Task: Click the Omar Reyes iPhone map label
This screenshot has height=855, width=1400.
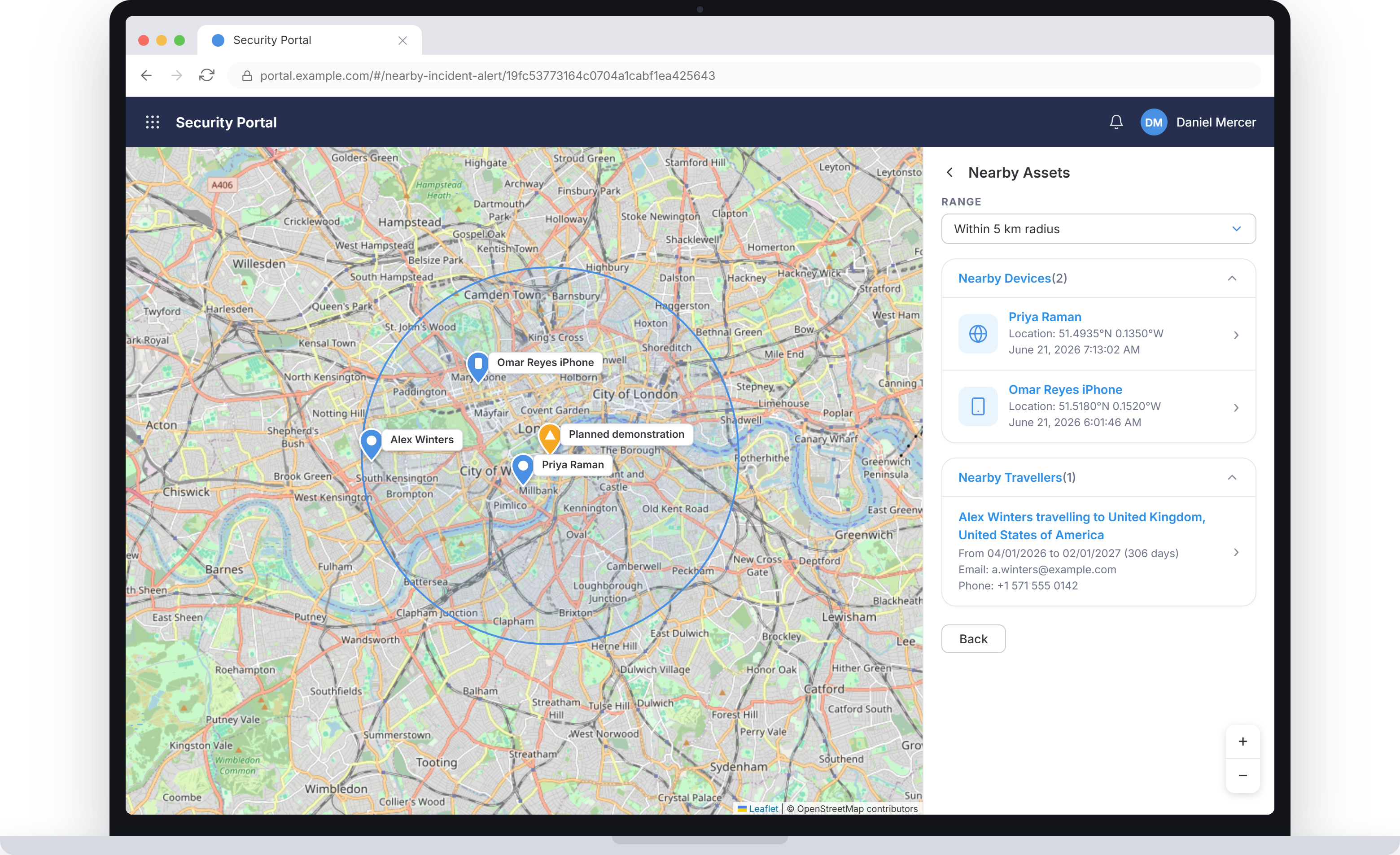Action: point(545,362)
